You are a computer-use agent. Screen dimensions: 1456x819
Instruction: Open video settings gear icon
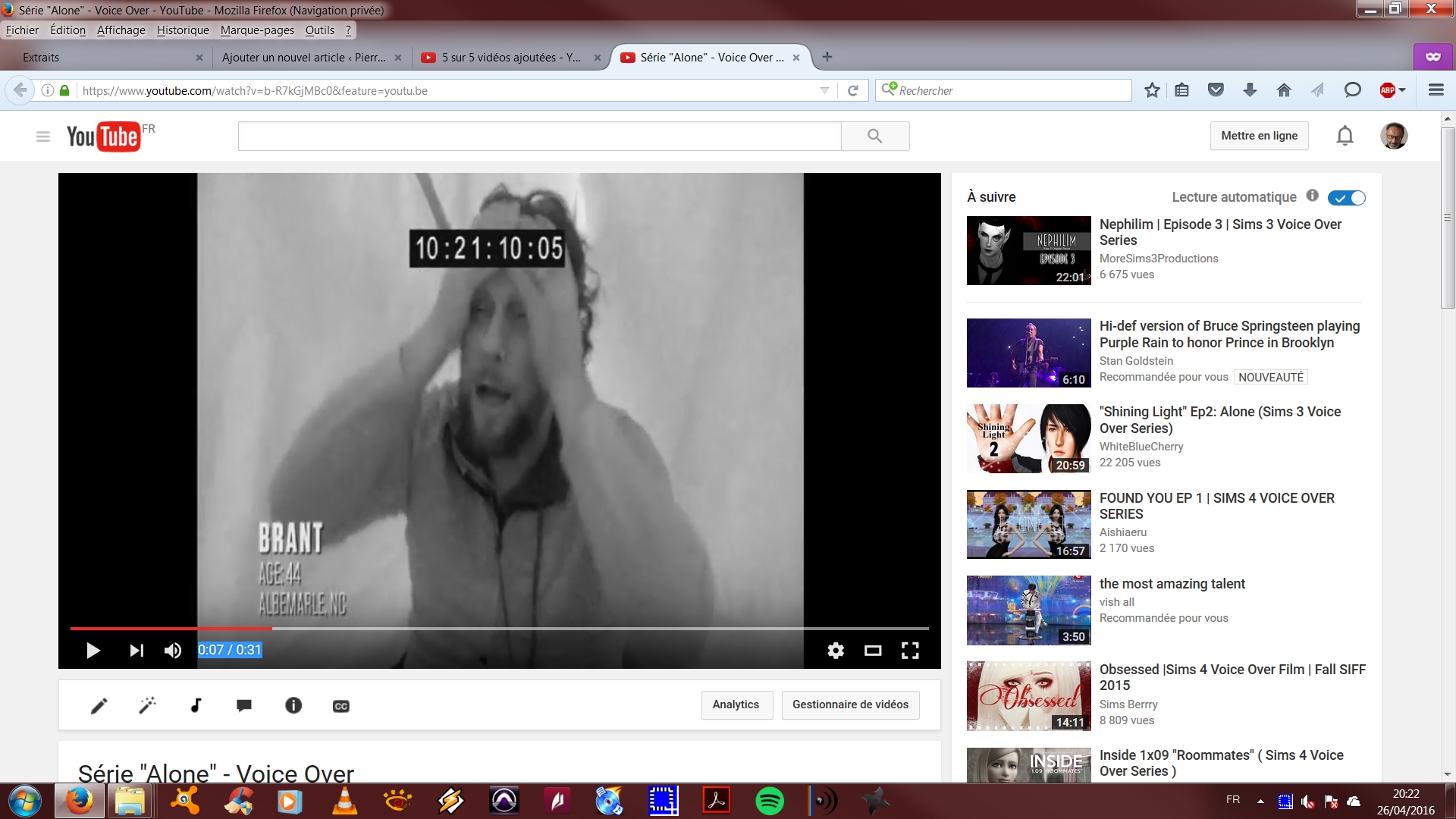tap(836, 651)
